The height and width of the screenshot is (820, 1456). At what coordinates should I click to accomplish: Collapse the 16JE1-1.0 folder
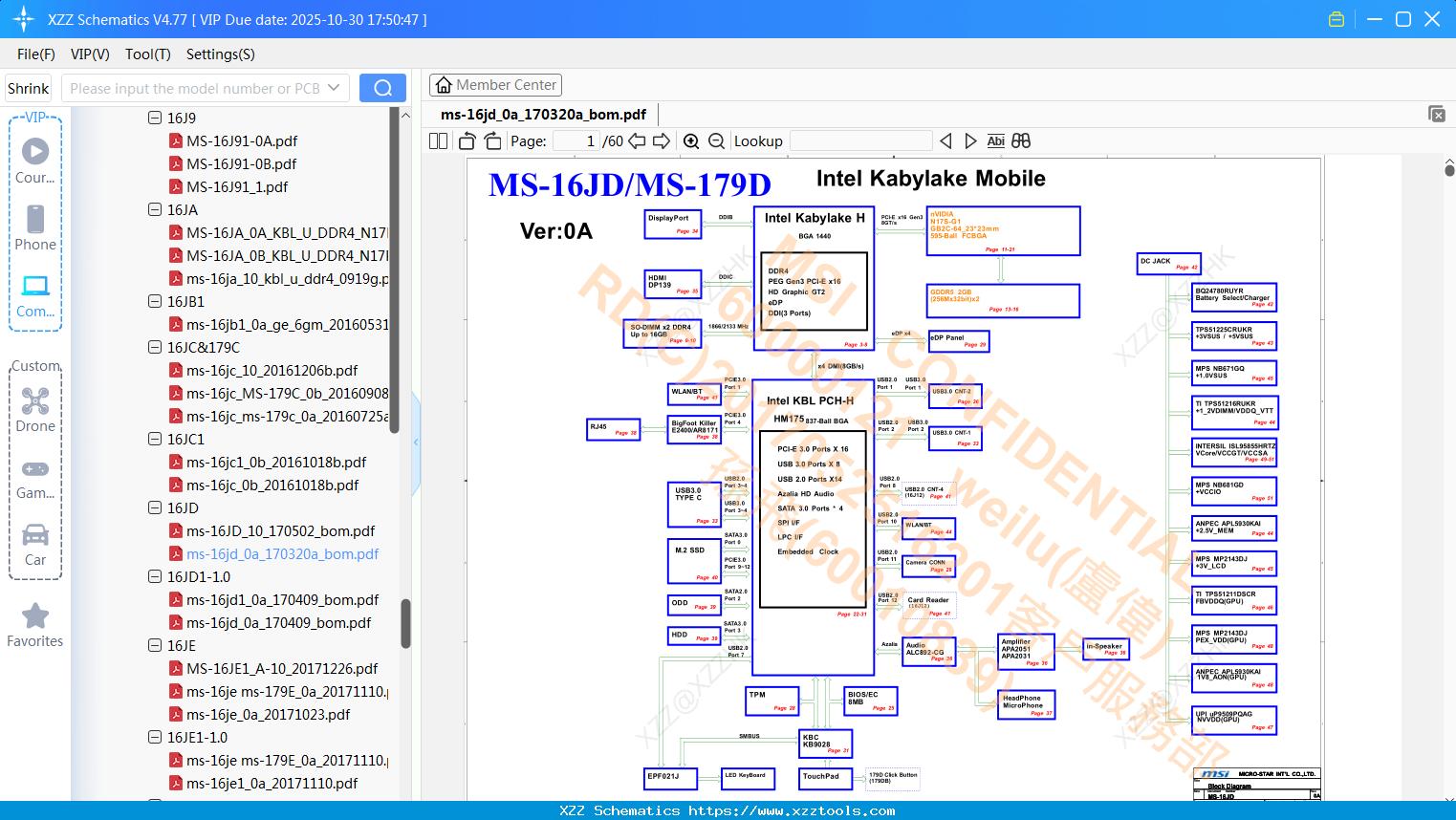click(x=155, y=737)
